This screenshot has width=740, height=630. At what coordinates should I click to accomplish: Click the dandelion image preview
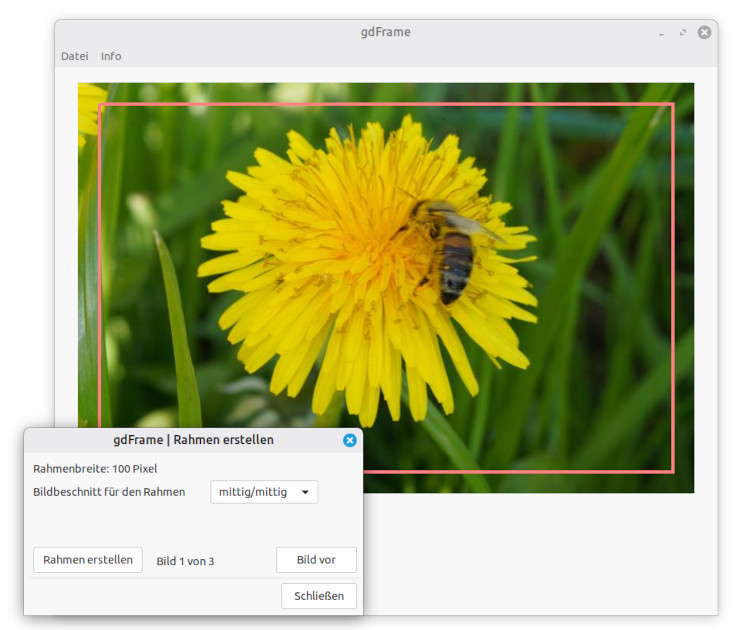386,288
